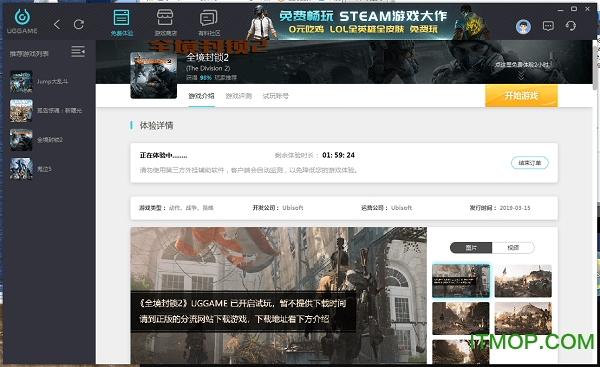
Task: Close the UGGAME window
Action: pos(587,9)
